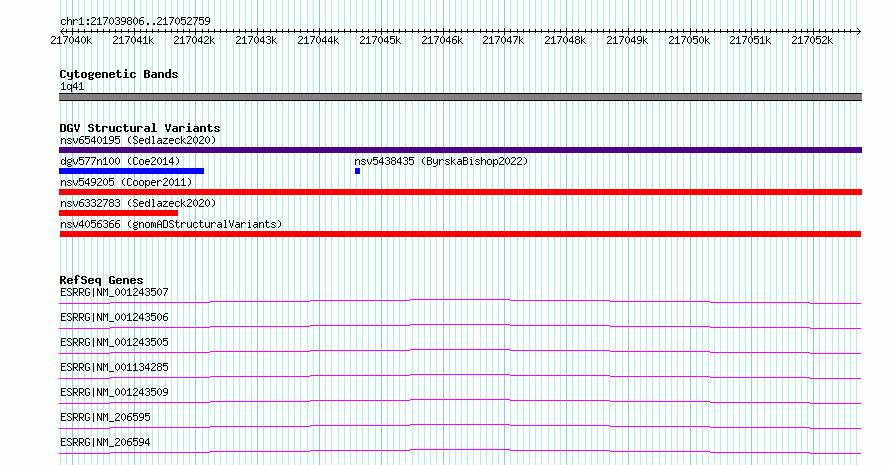Click the ruler's left arrowhead

[x=62, y=31]
